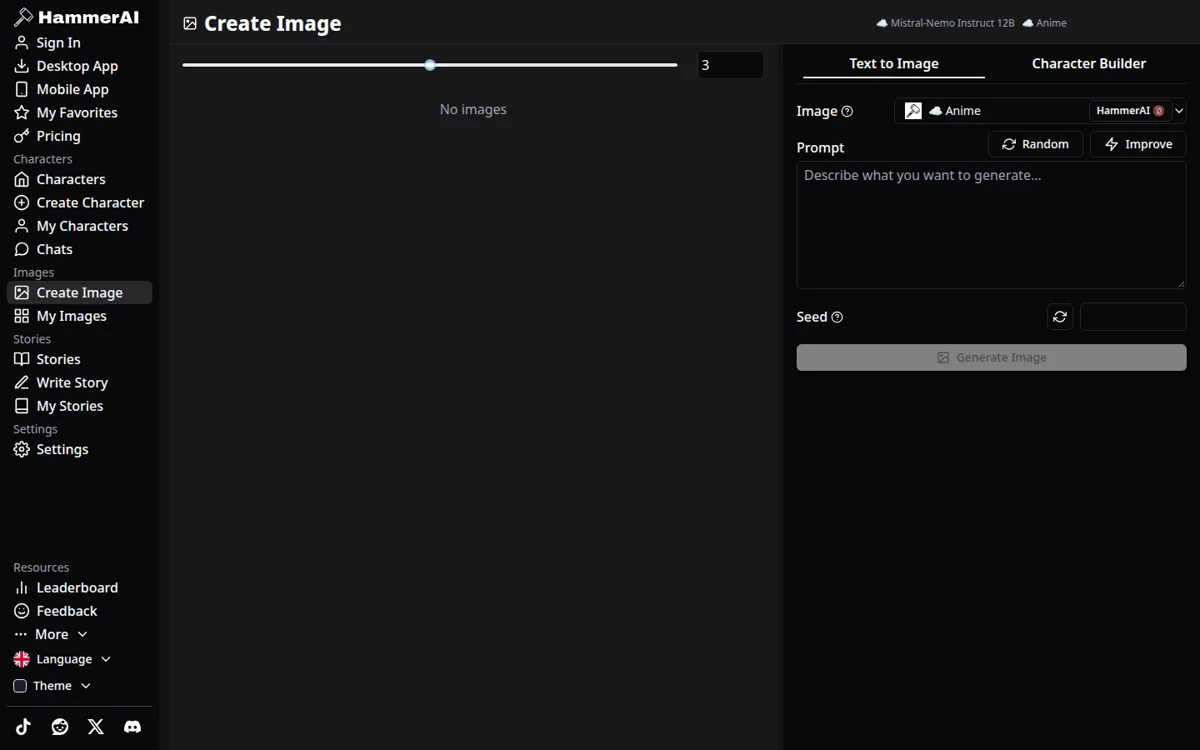Screen dimensions: 1200x750
Task: Open the Discord social link
Action: [132, 727]
